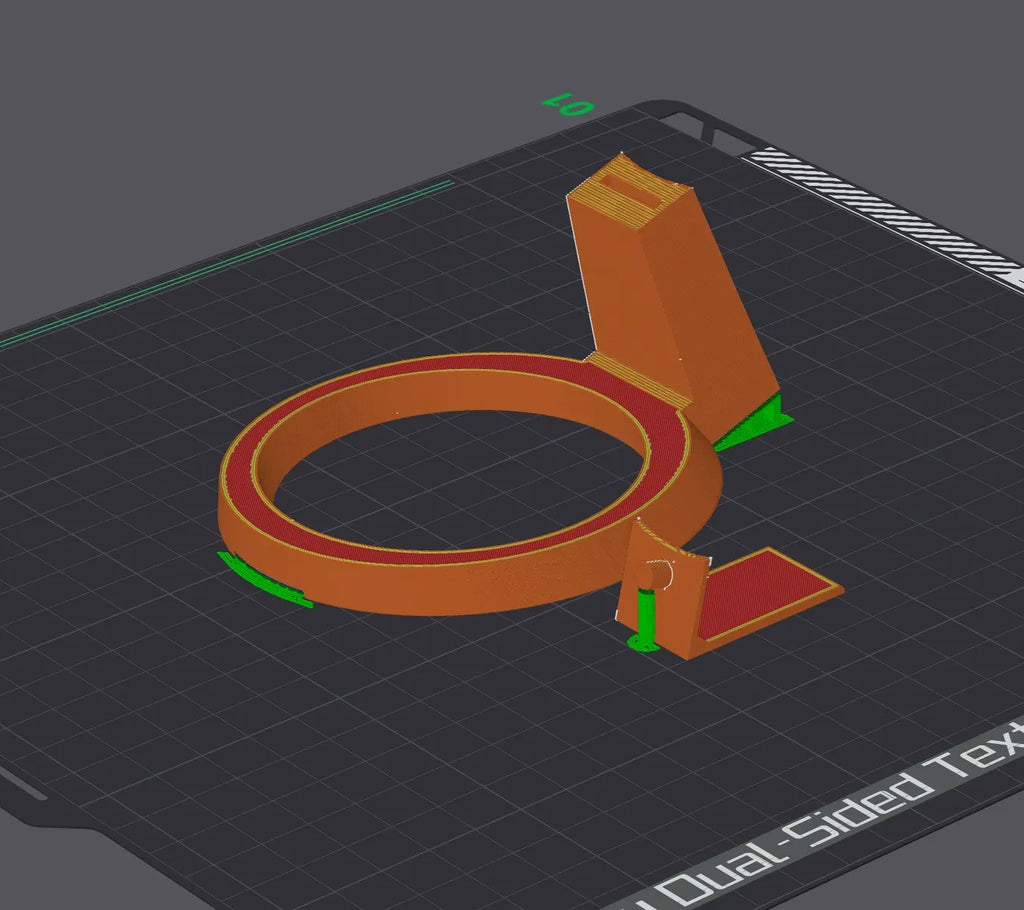Click the grey background above the plate
The image size is (1024, 910).
tap(261, 98)
